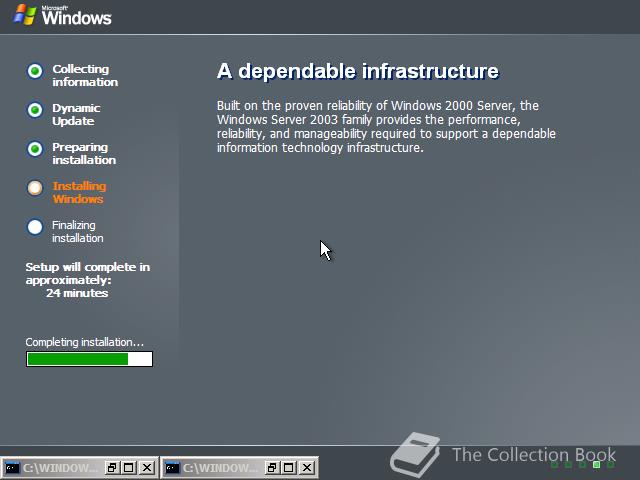640x480 pixels.
Task: Click the 'A dependable infrastructure' heading
Action: [x=358, y=71]
